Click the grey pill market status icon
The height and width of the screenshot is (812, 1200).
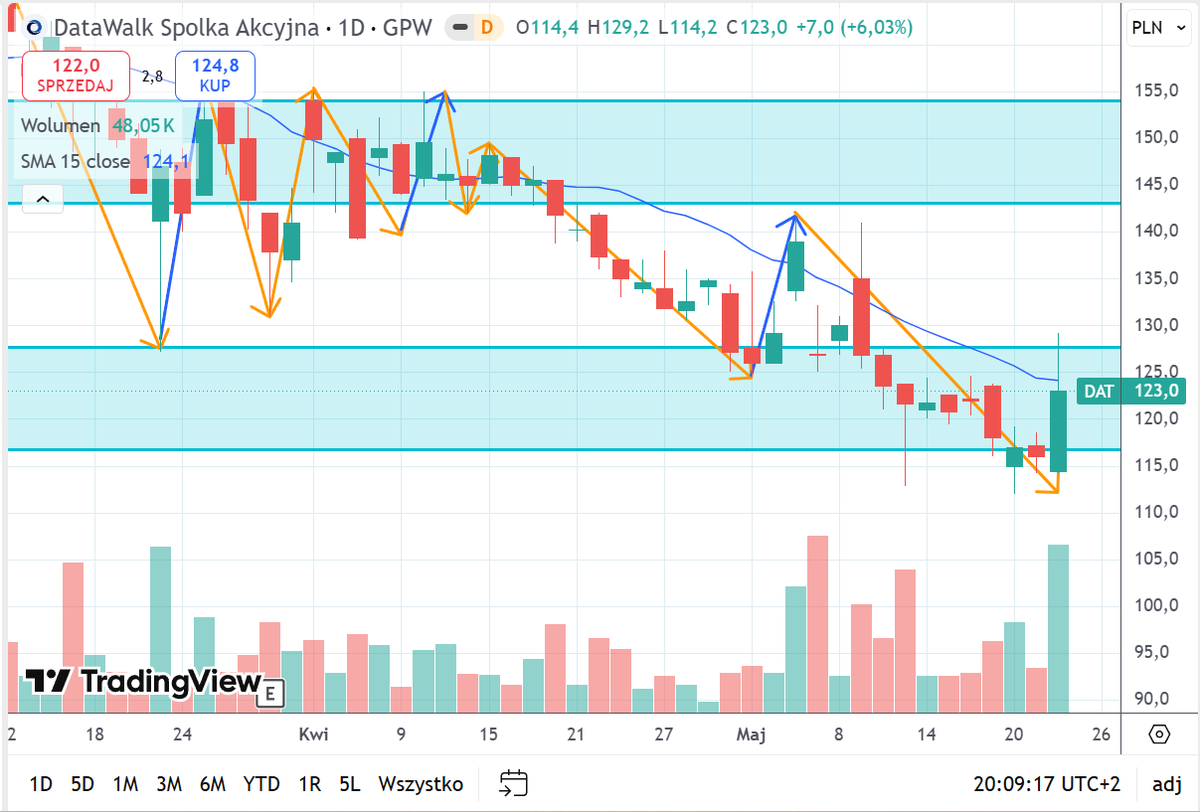(x=459, y=27)
